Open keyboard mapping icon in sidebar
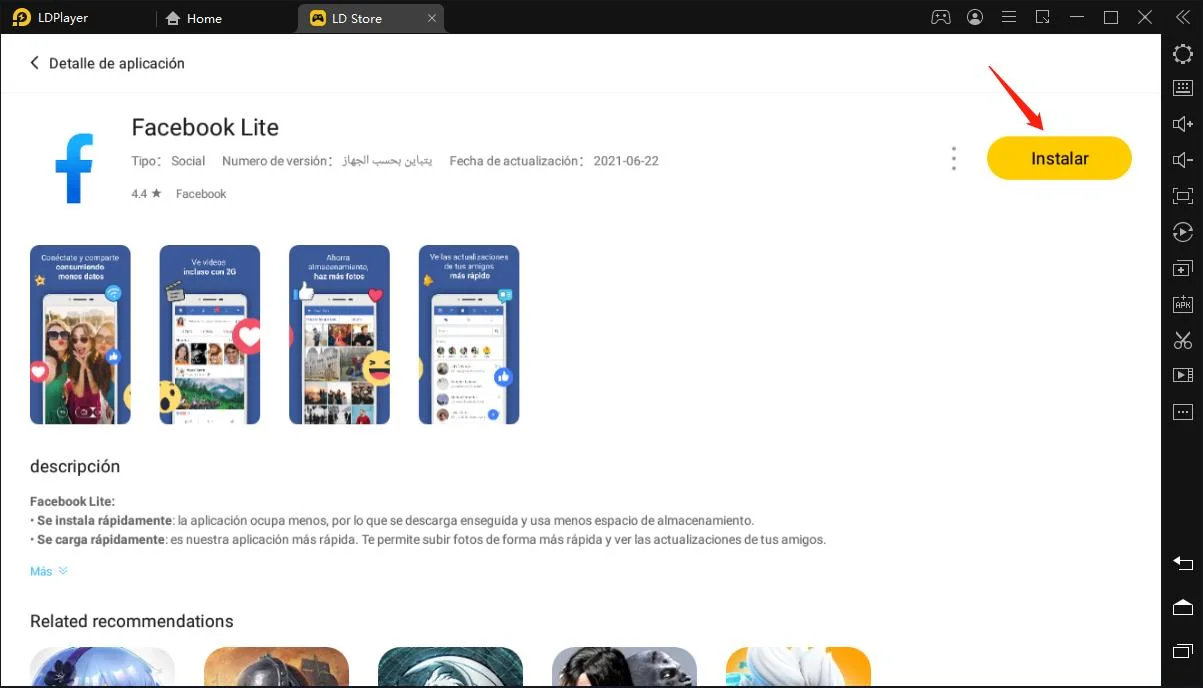Viewport: 1203px width, 688px height. [1183, 88]
